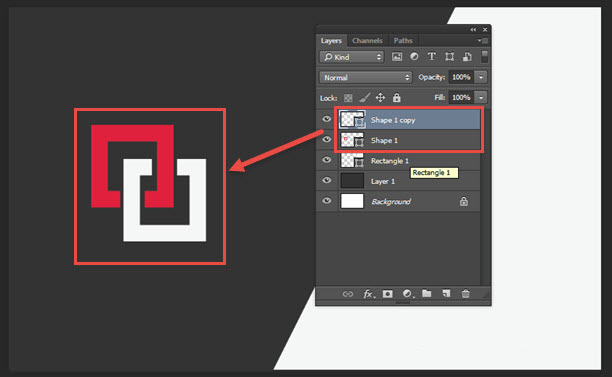The width and height of the screenshot is (612, 377).
Task: Add a layer mask icon
Action: tap(388, 294)
